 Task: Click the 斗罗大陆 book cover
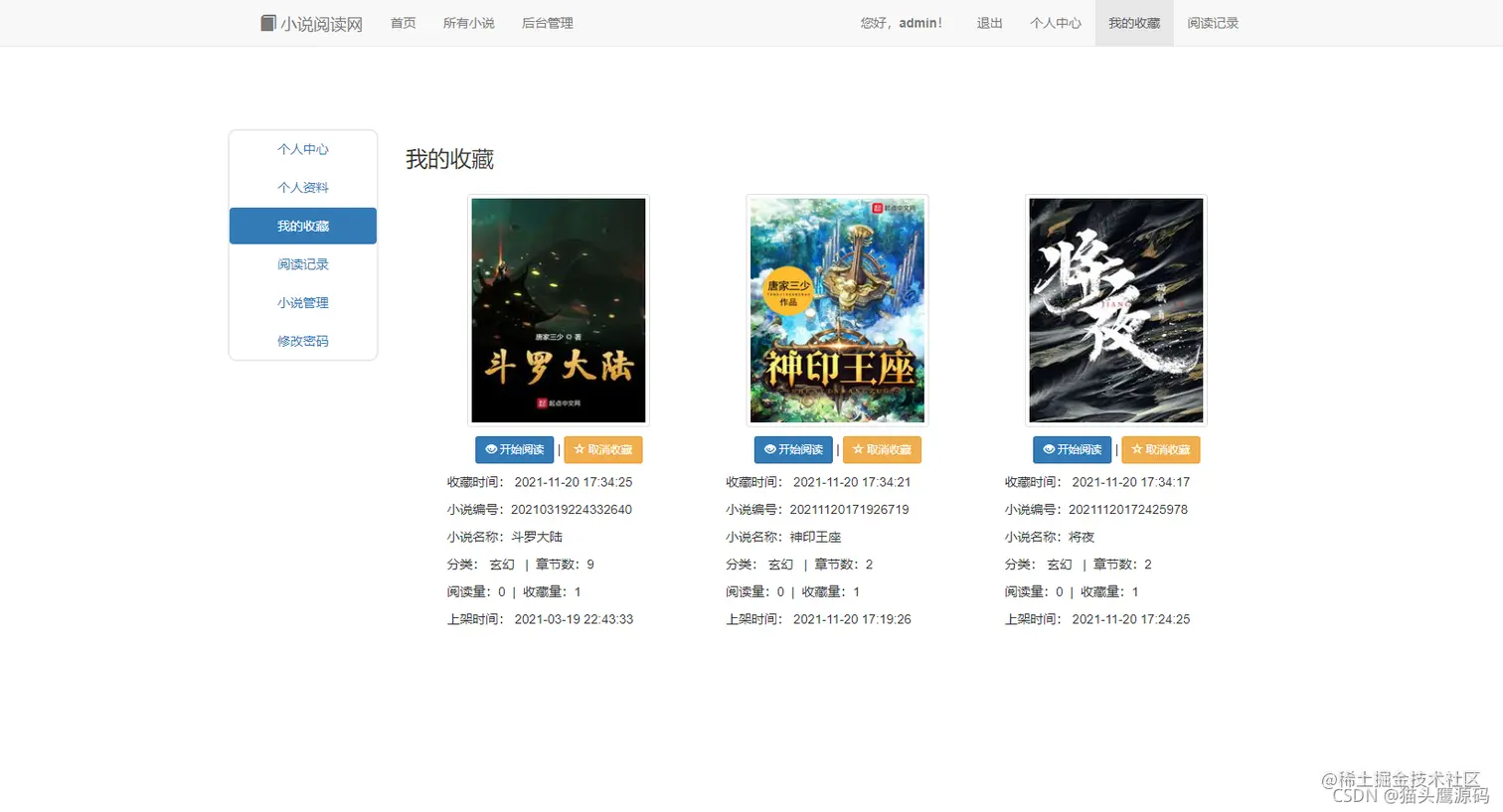559,310
